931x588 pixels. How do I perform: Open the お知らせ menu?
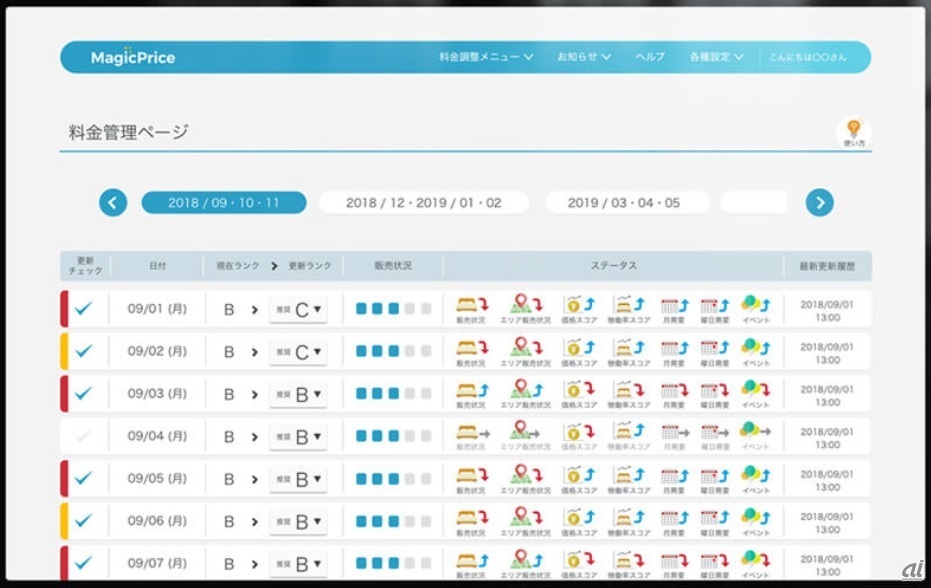point(584,57)
